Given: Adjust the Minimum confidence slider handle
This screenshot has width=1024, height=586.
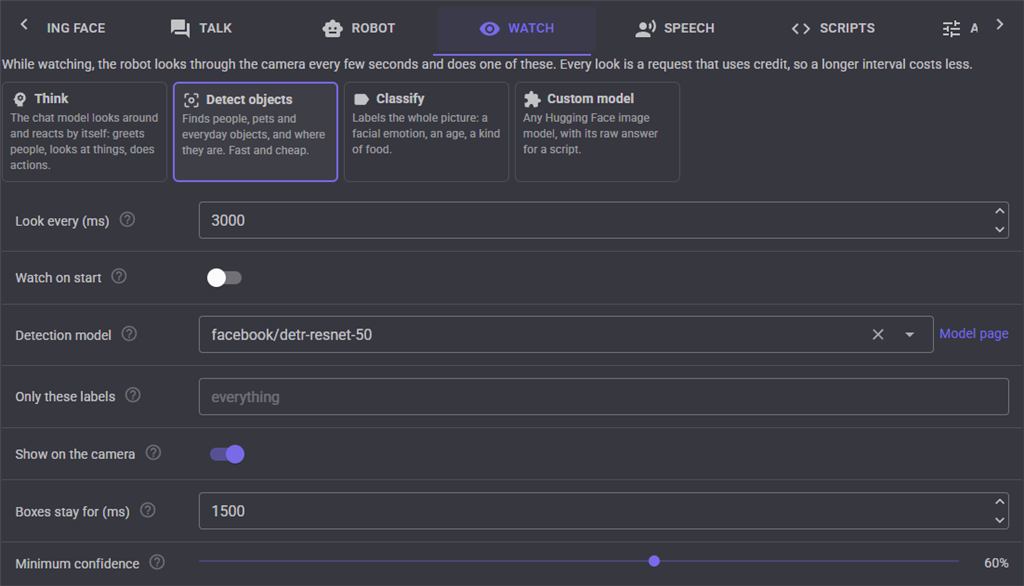Looking at the screenshot, I should point(654,561).
